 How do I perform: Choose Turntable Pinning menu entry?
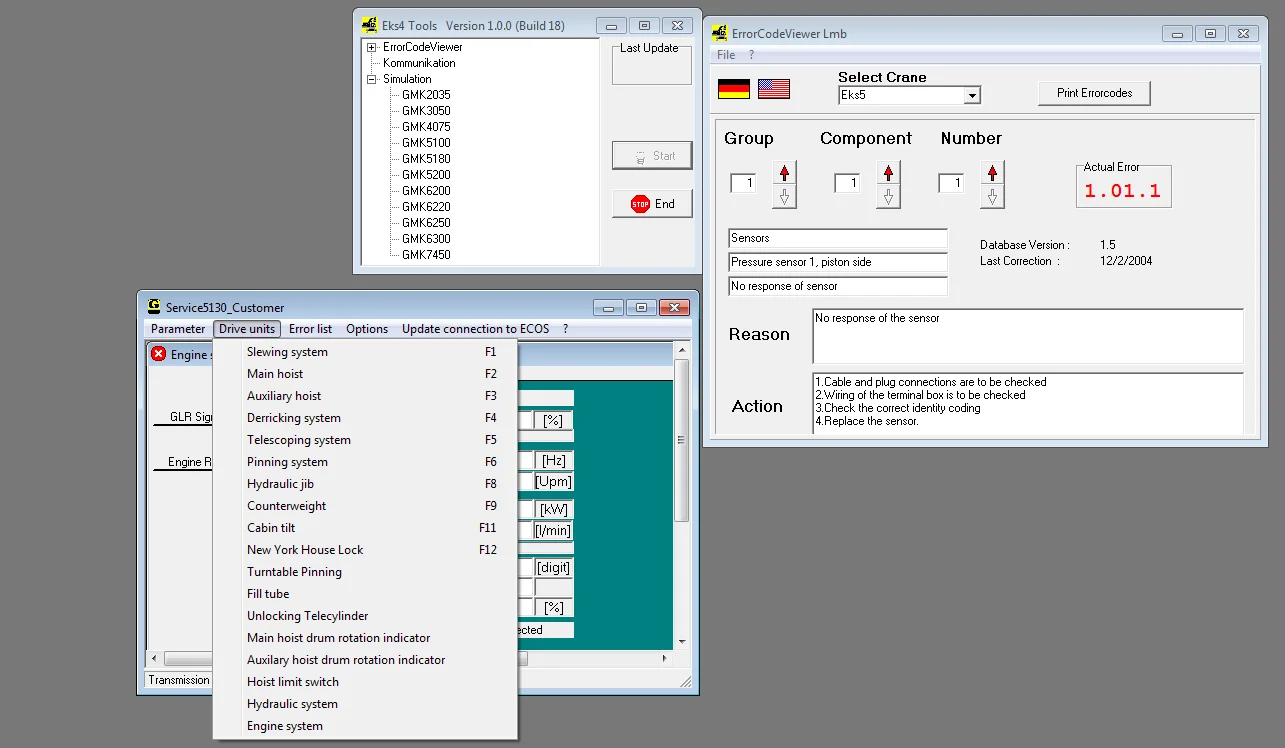(365, 572)
